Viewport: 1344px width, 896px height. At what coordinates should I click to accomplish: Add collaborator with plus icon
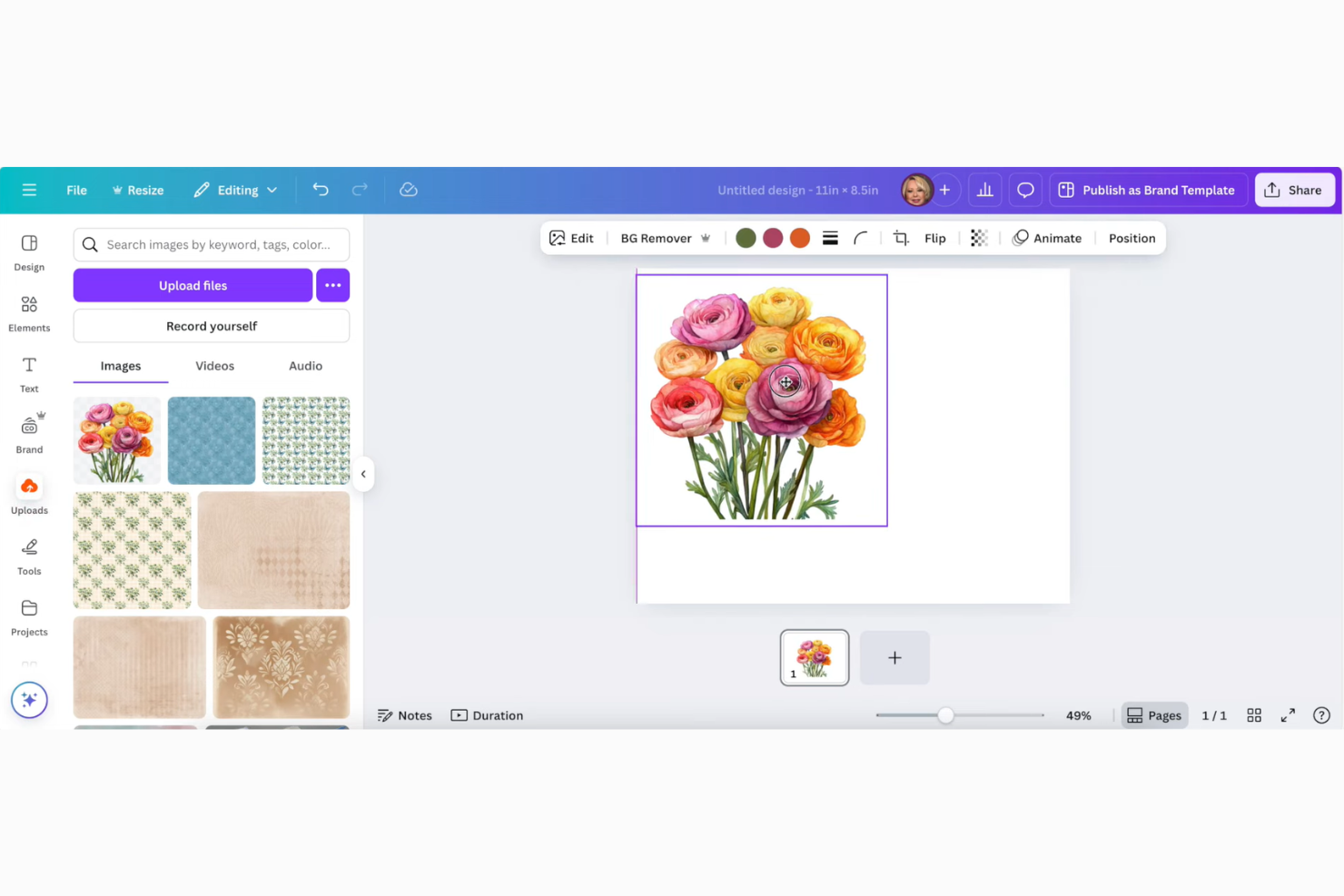[944, 190]
